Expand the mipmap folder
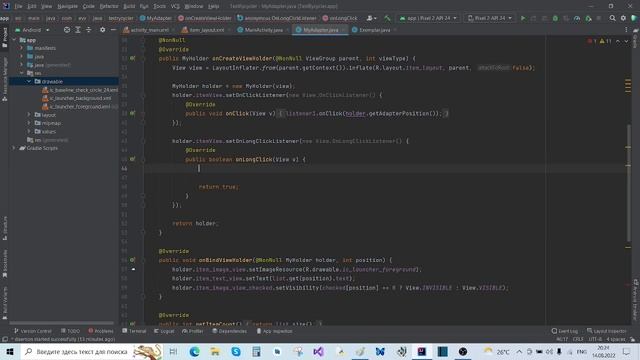Screen dimensions: 640x360 [x=29, y=123]
